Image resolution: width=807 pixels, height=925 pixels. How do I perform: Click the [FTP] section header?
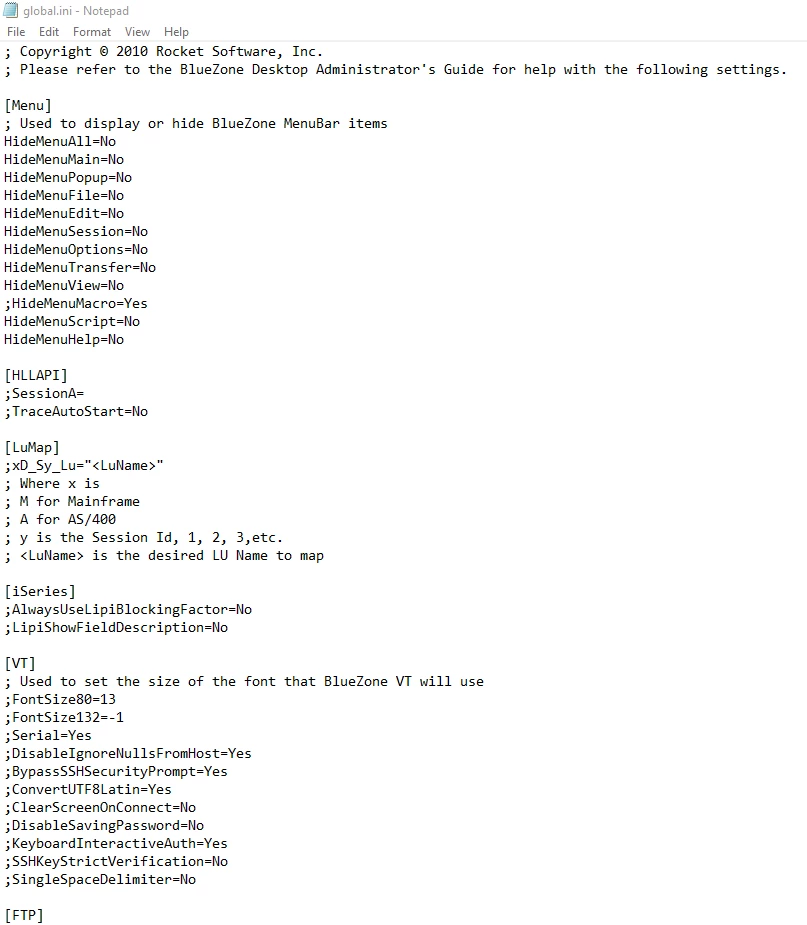[x=24, y=916]
